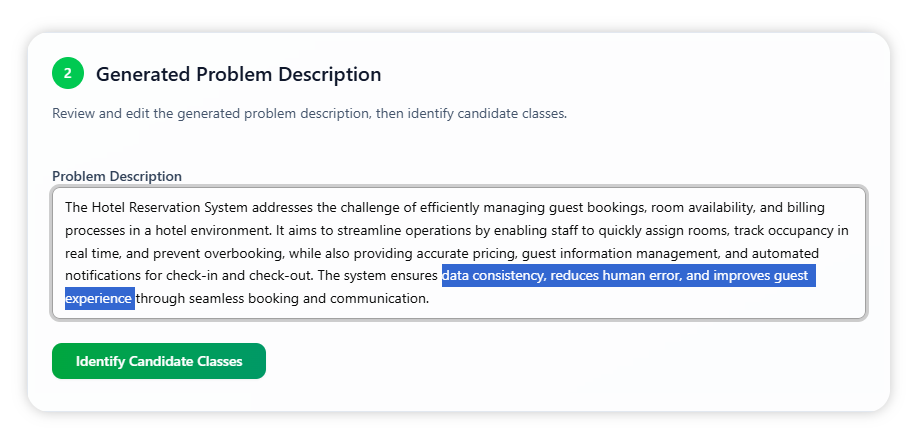Click the Problem Description field label

[x=117, y=177]
